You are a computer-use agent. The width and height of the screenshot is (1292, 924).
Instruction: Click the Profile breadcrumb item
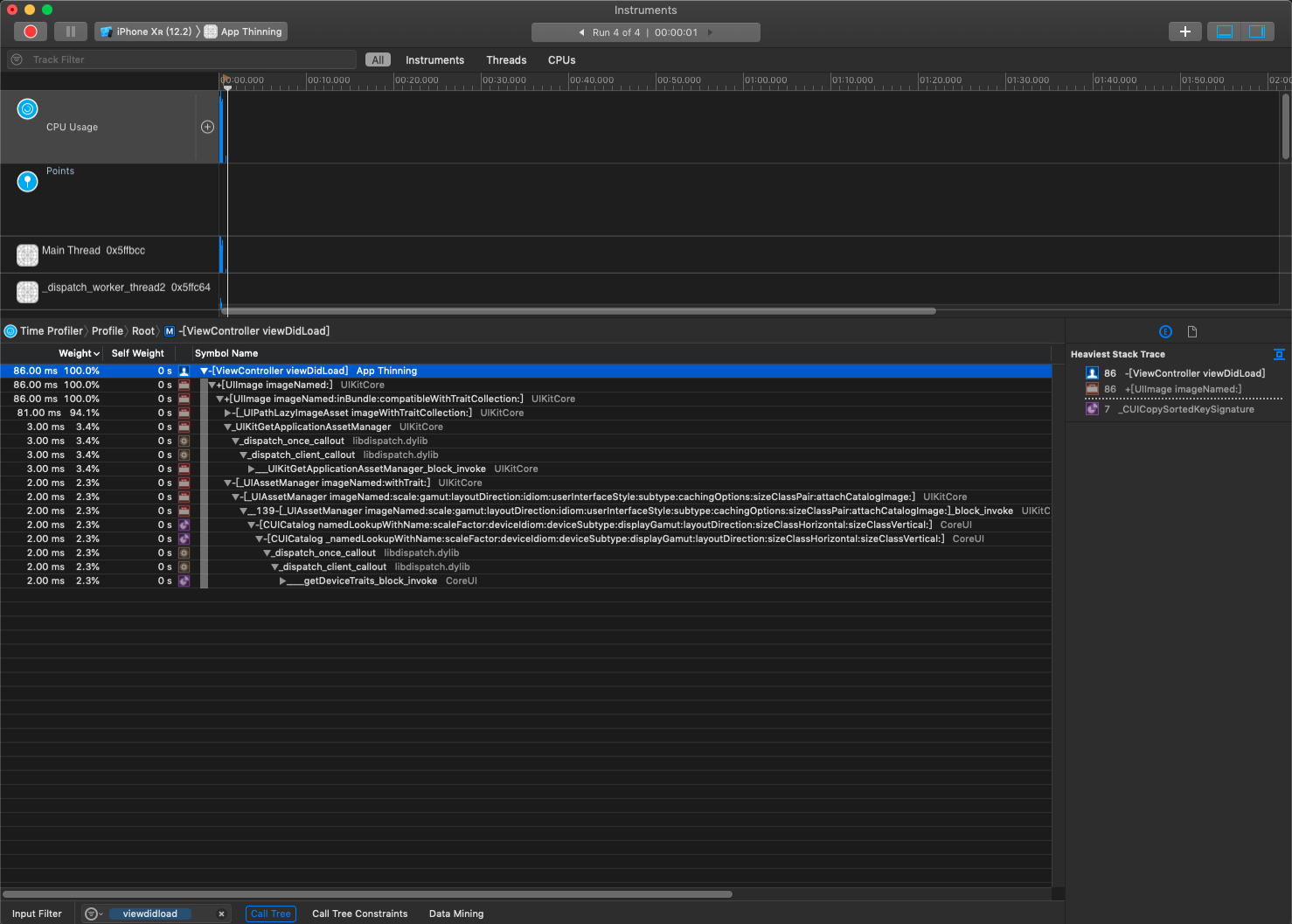(x=108, y=331)
